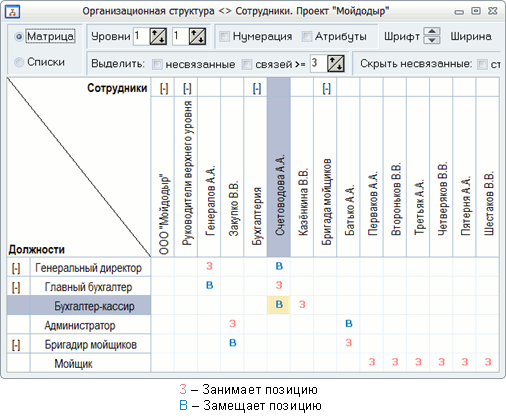Click the stepper icon beside связей >= value
This screenshot has width=506, height=417.
(336, 63)
